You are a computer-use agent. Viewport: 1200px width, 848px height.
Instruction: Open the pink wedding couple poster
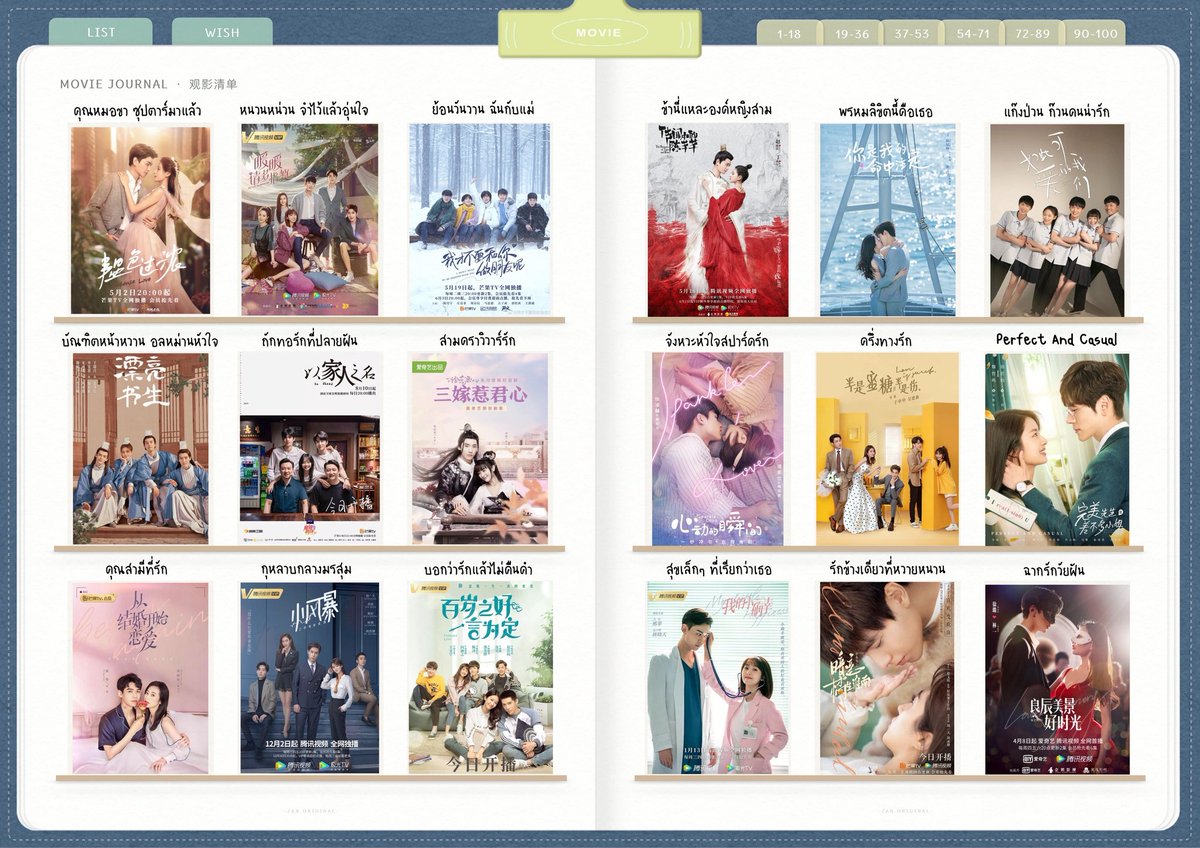point(140,220)
